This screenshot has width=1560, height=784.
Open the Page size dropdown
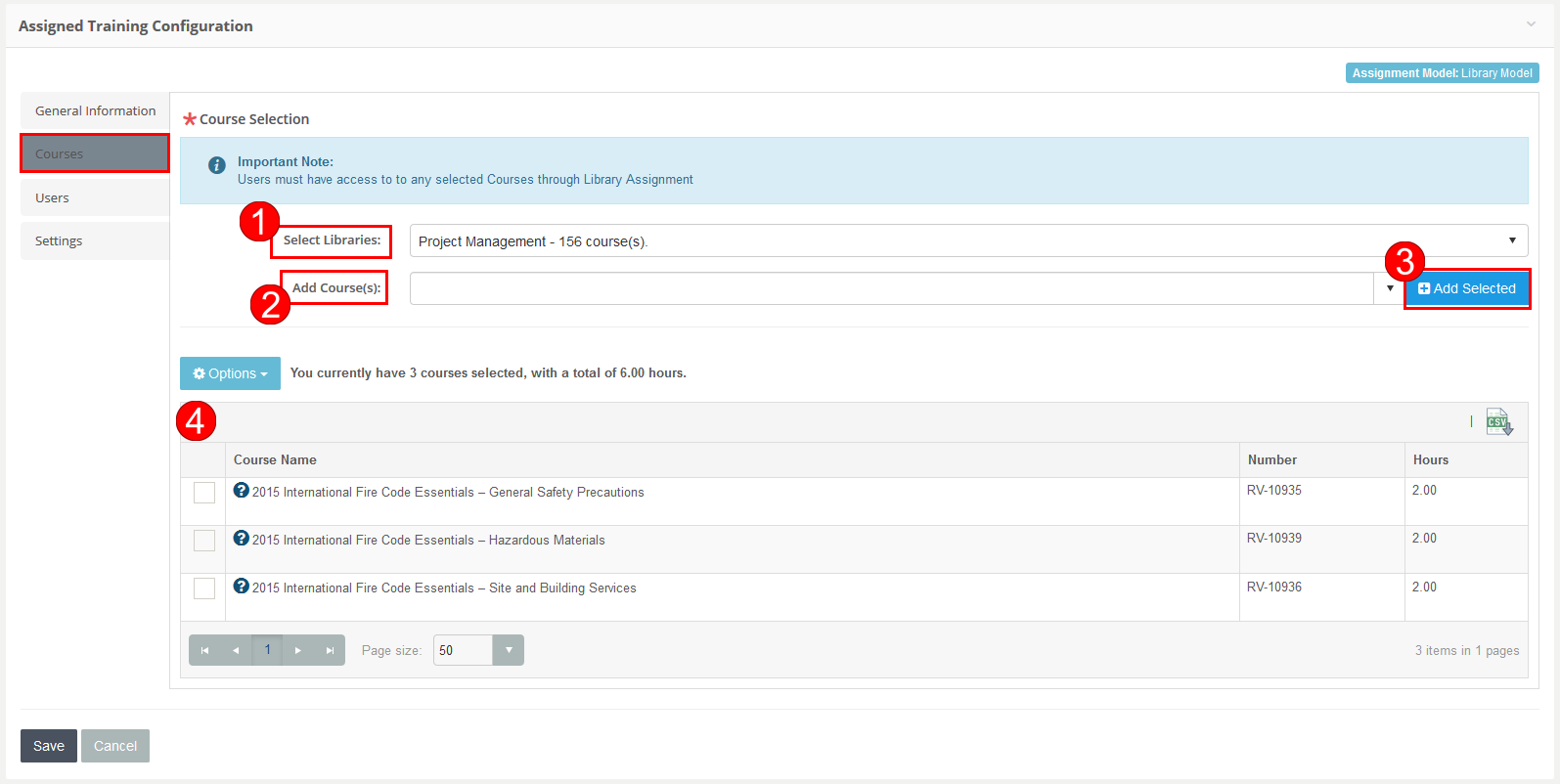pyautogui.click(x=508, y=650)
